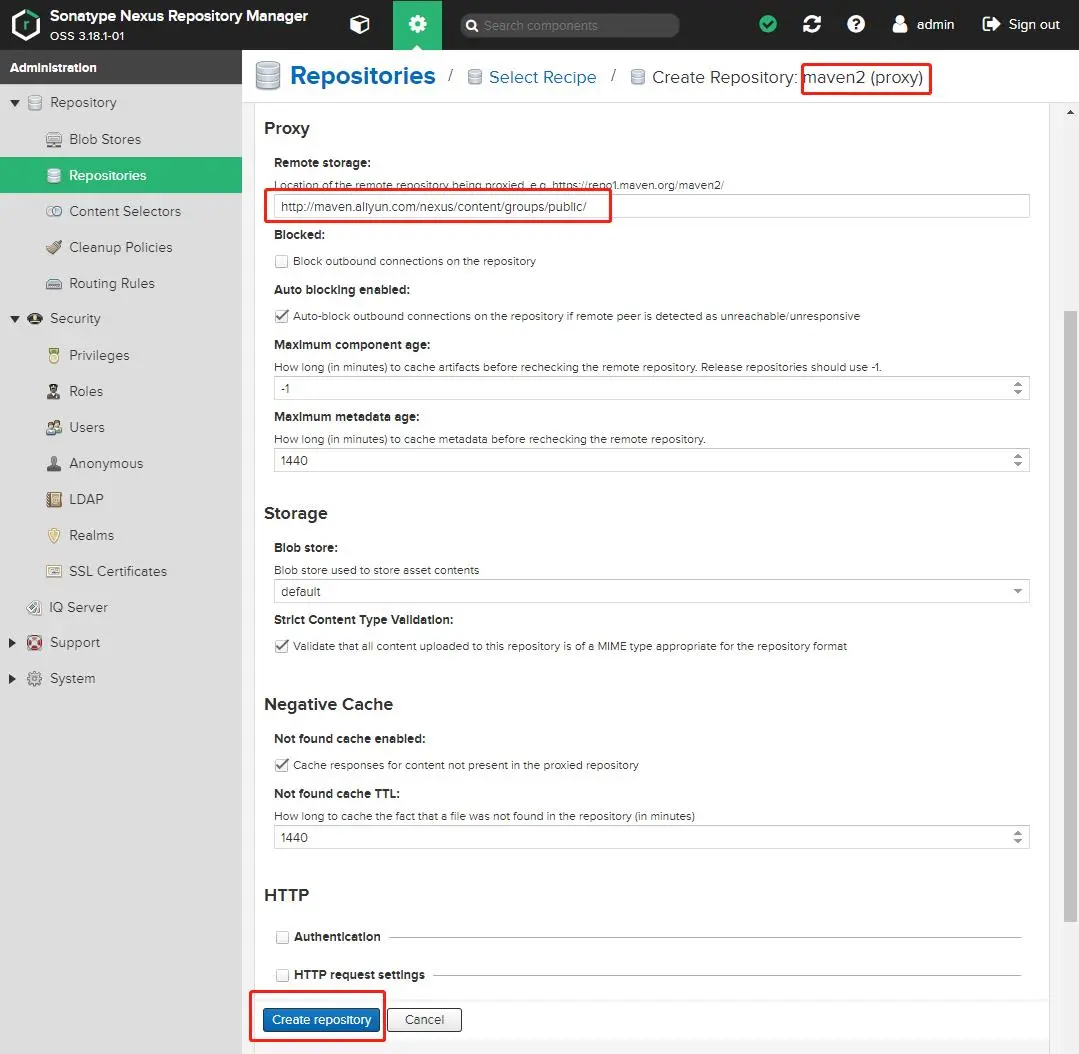Cancel repository creation
This screenshot has height=1054, width=1079.
[x=424, y=1019]
